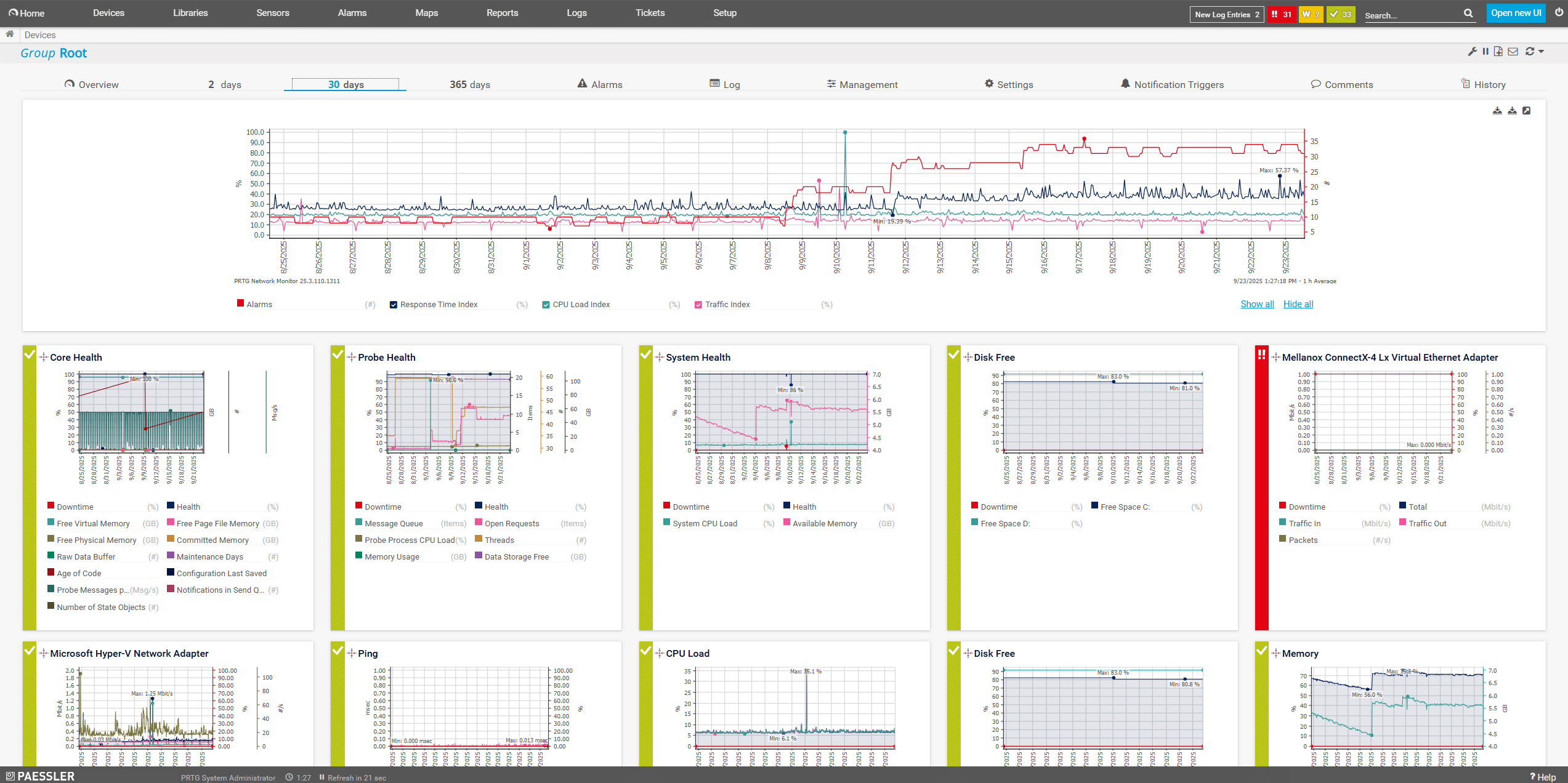Toggle the CPU Load Index checkbox
The height and width of the screenshot is (783, 1568).
[546, 305]
